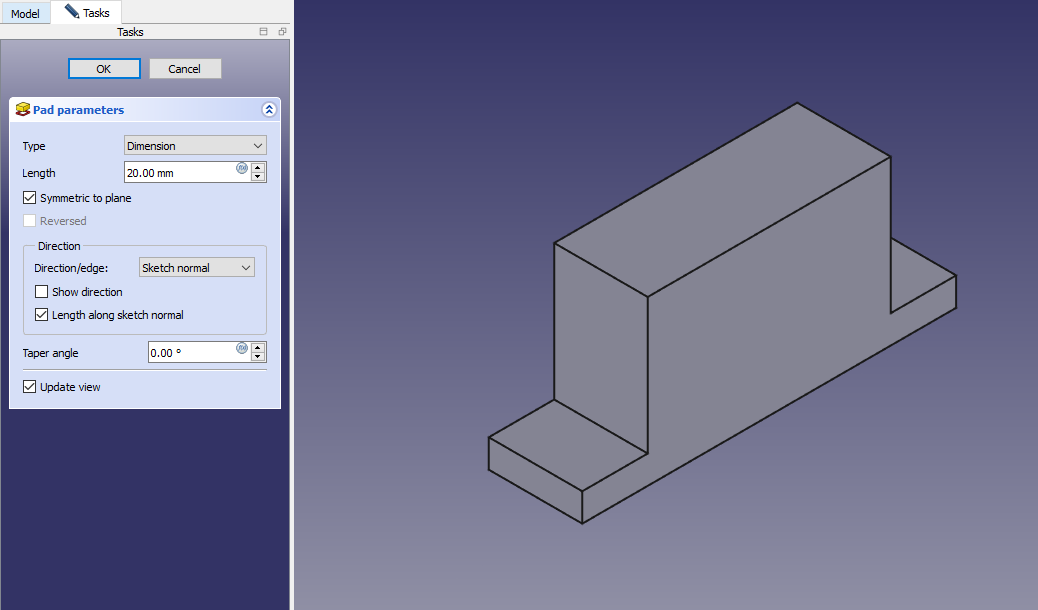Float the Tasks panel with undock icon

click(x=282, y=32)
